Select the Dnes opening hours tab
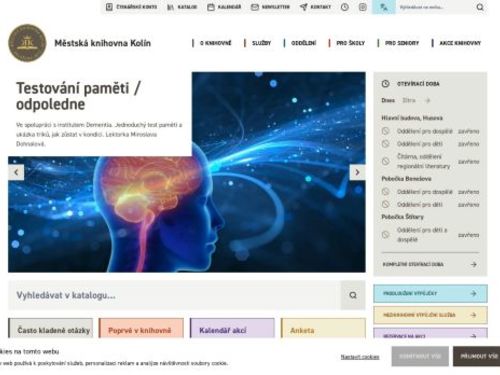500x375 pixels. [x=388, y=100]
